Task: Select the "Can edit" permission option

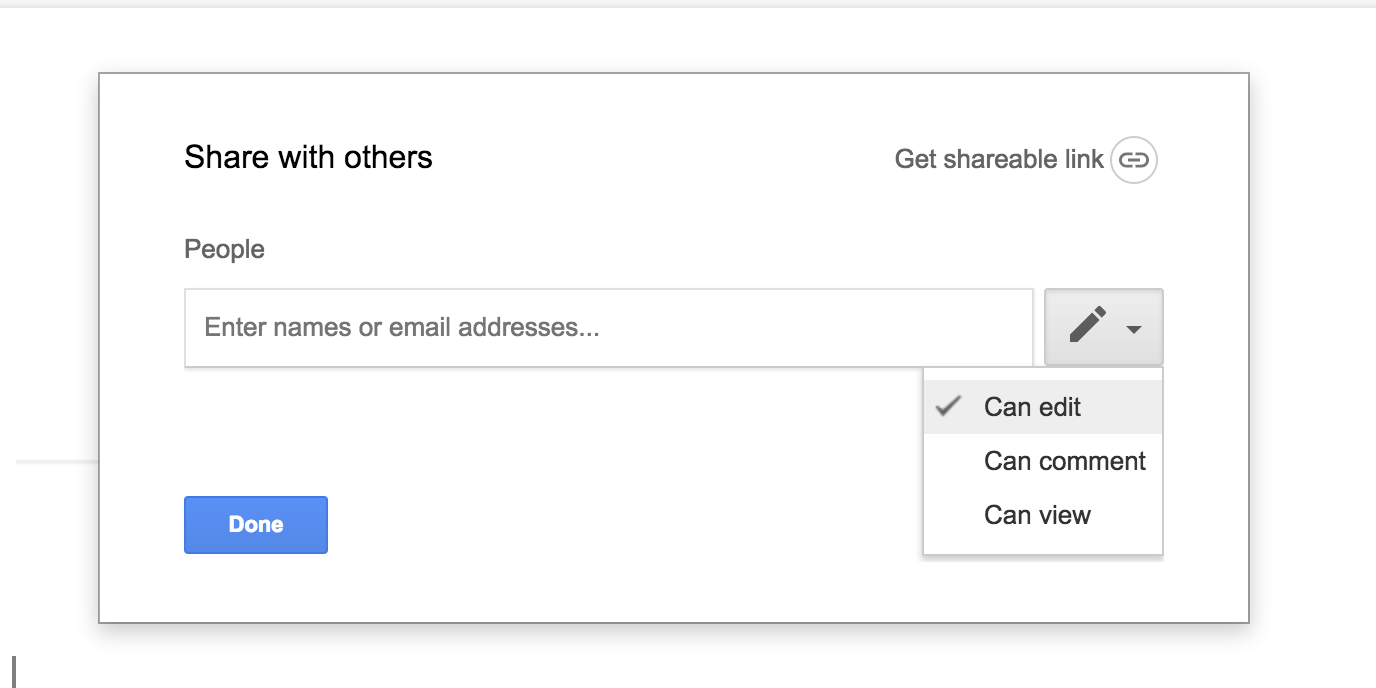Action: [1032, 407]
